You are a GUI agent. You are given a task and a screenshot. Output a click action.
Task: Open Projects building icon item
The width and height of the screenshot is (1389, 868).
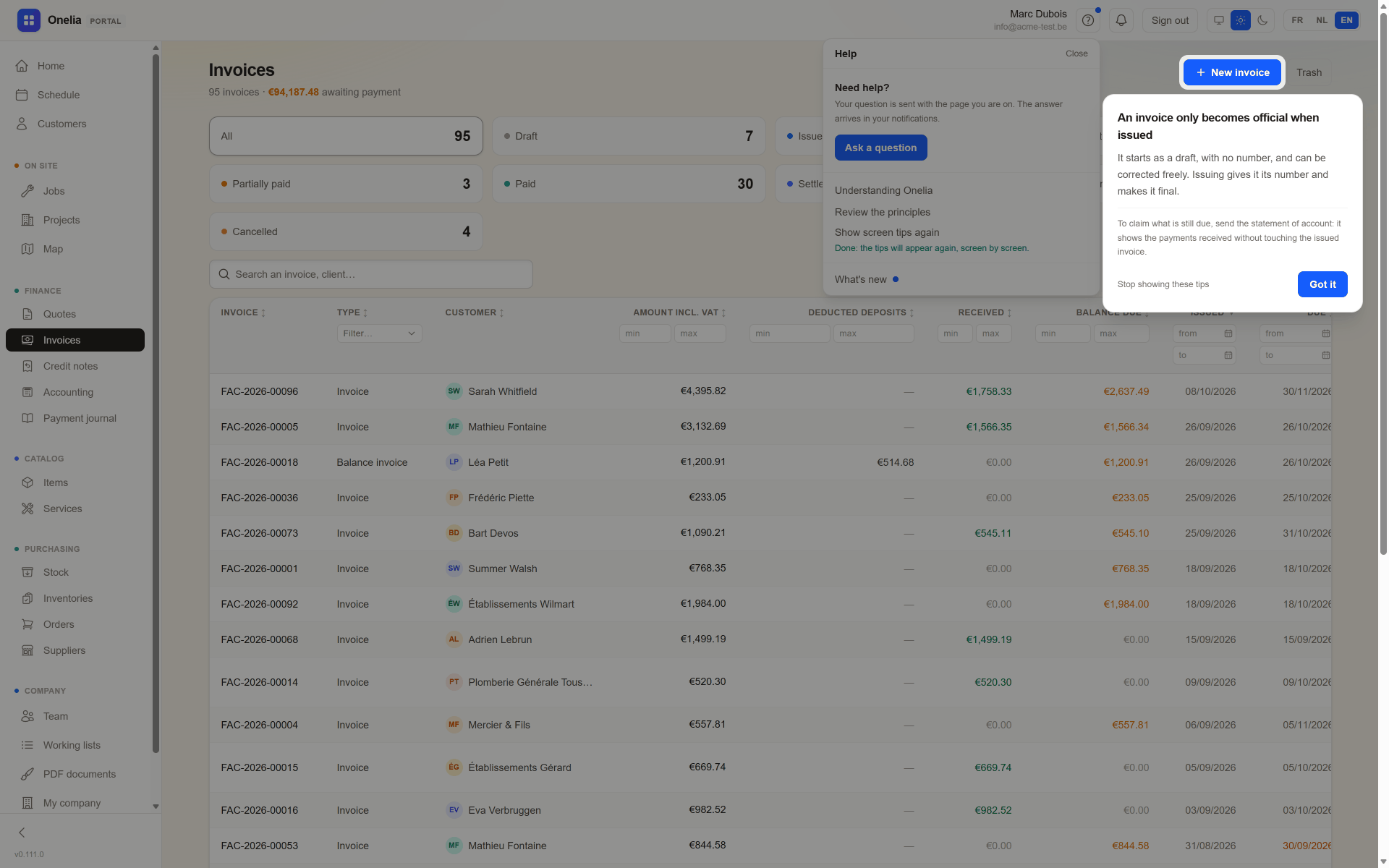[75, 220]
